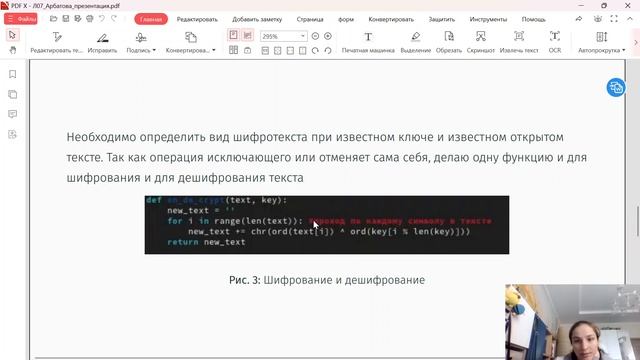Collapse the ribbon with the chevron up

click(630, 19)
